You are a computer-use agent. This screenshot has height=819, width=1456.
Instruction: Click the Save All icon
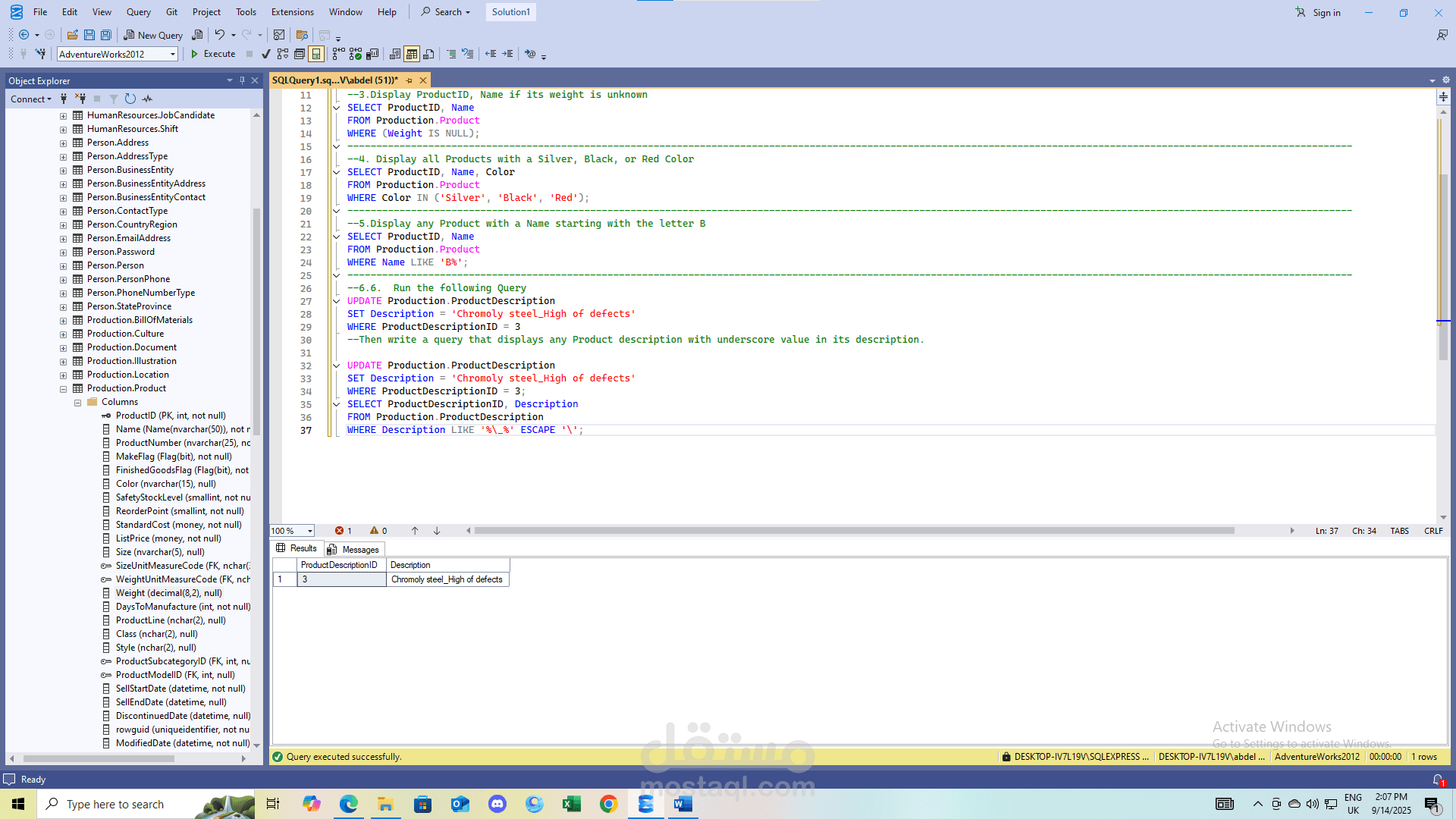point(106,35)
